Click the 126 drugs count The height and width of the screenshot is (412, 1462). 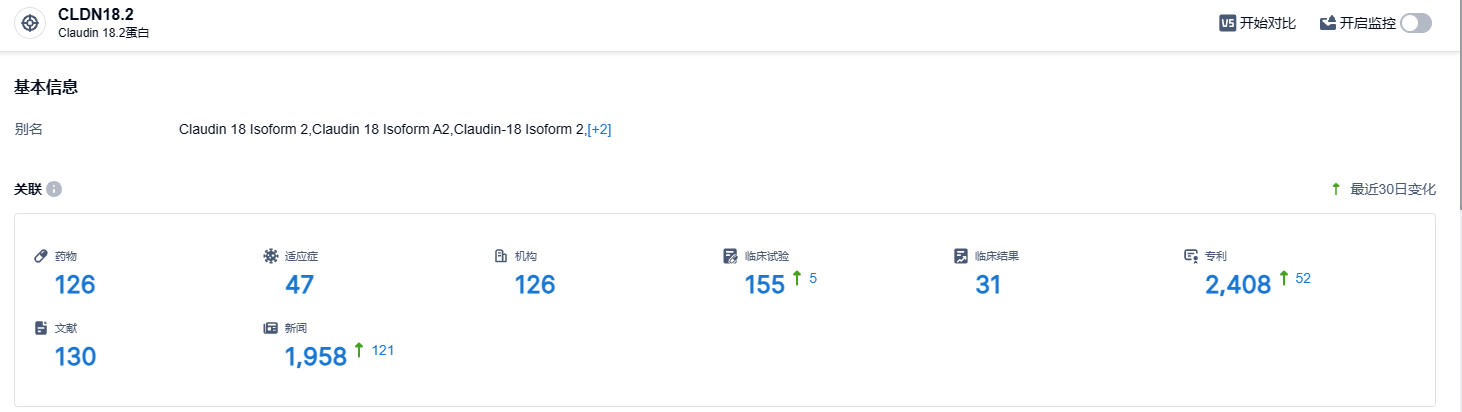click(x=75, y=285)
